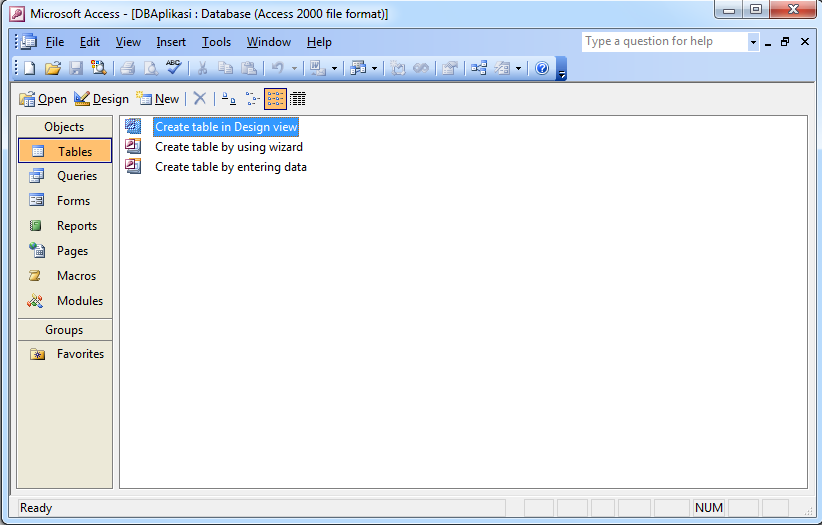
Task: Click the Groups bar header
Action: 64,330
